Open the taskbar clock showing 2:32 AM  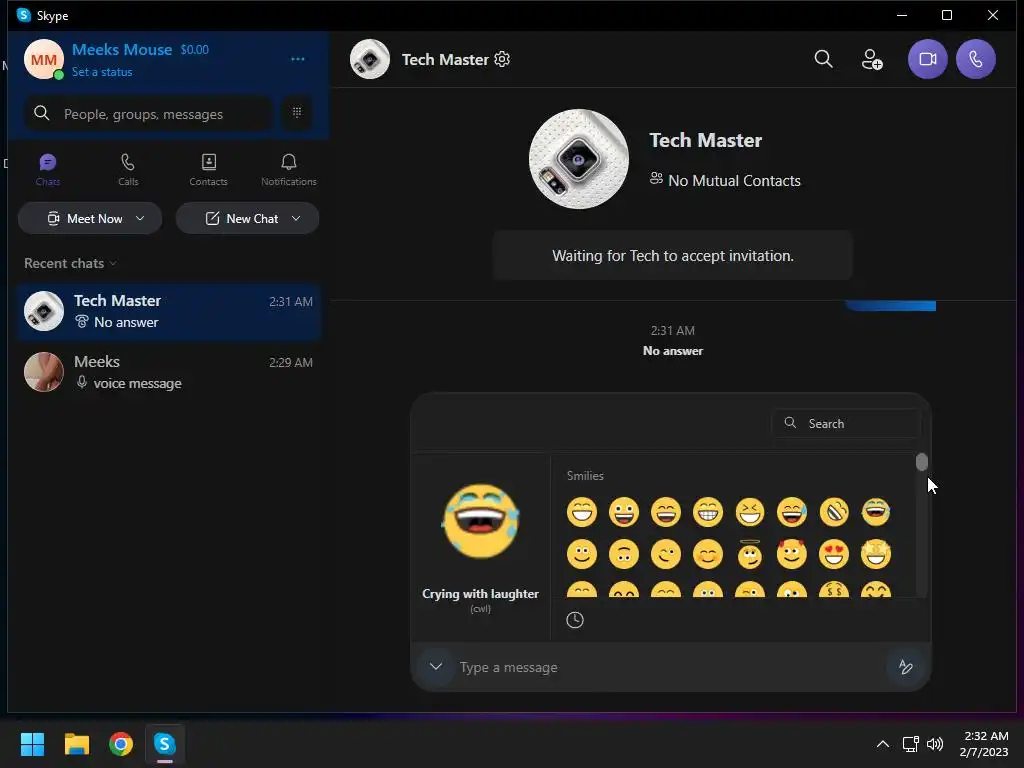pyautogui.click(x=984, y=744)
